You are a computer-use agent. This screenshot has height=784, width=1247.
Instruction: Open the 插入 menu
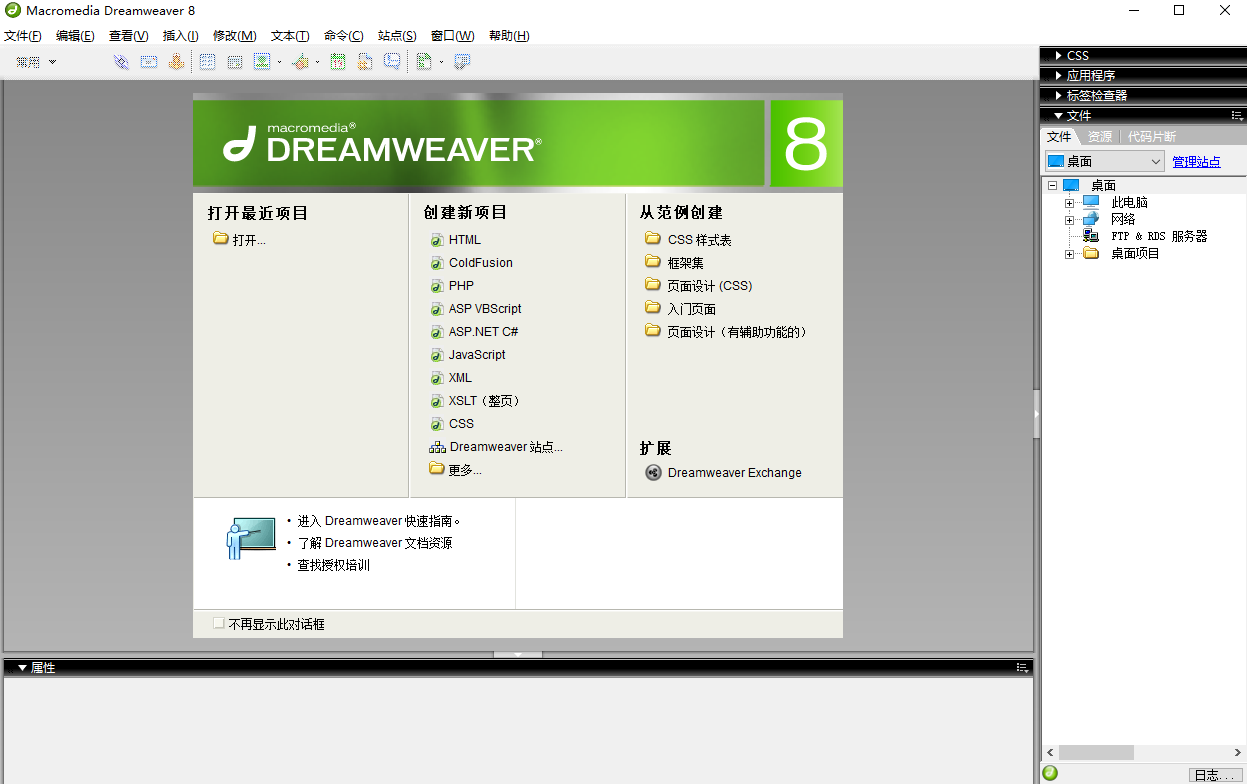pos(180,35)
